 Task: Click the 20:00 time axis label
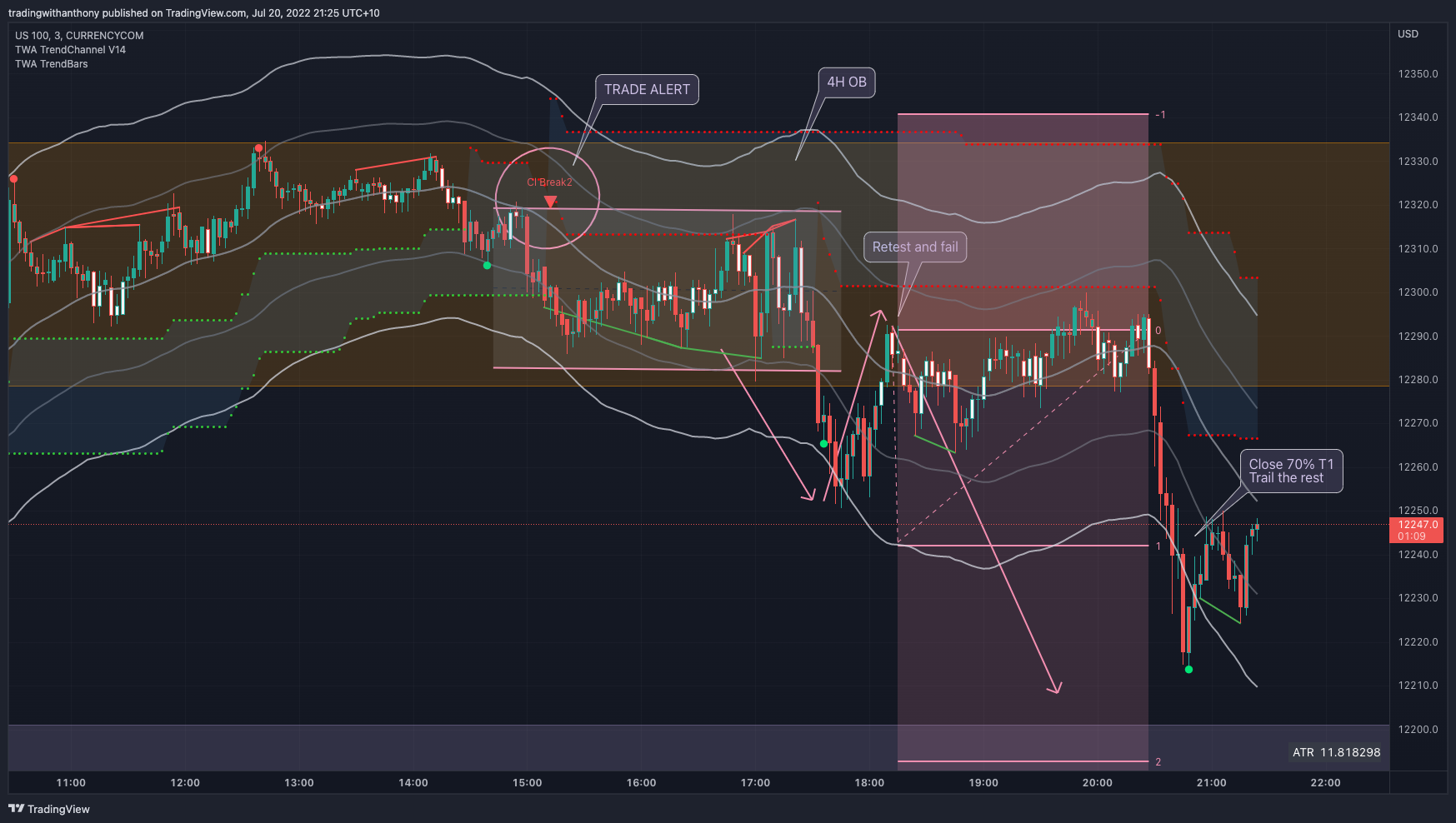click(1098, 783)
